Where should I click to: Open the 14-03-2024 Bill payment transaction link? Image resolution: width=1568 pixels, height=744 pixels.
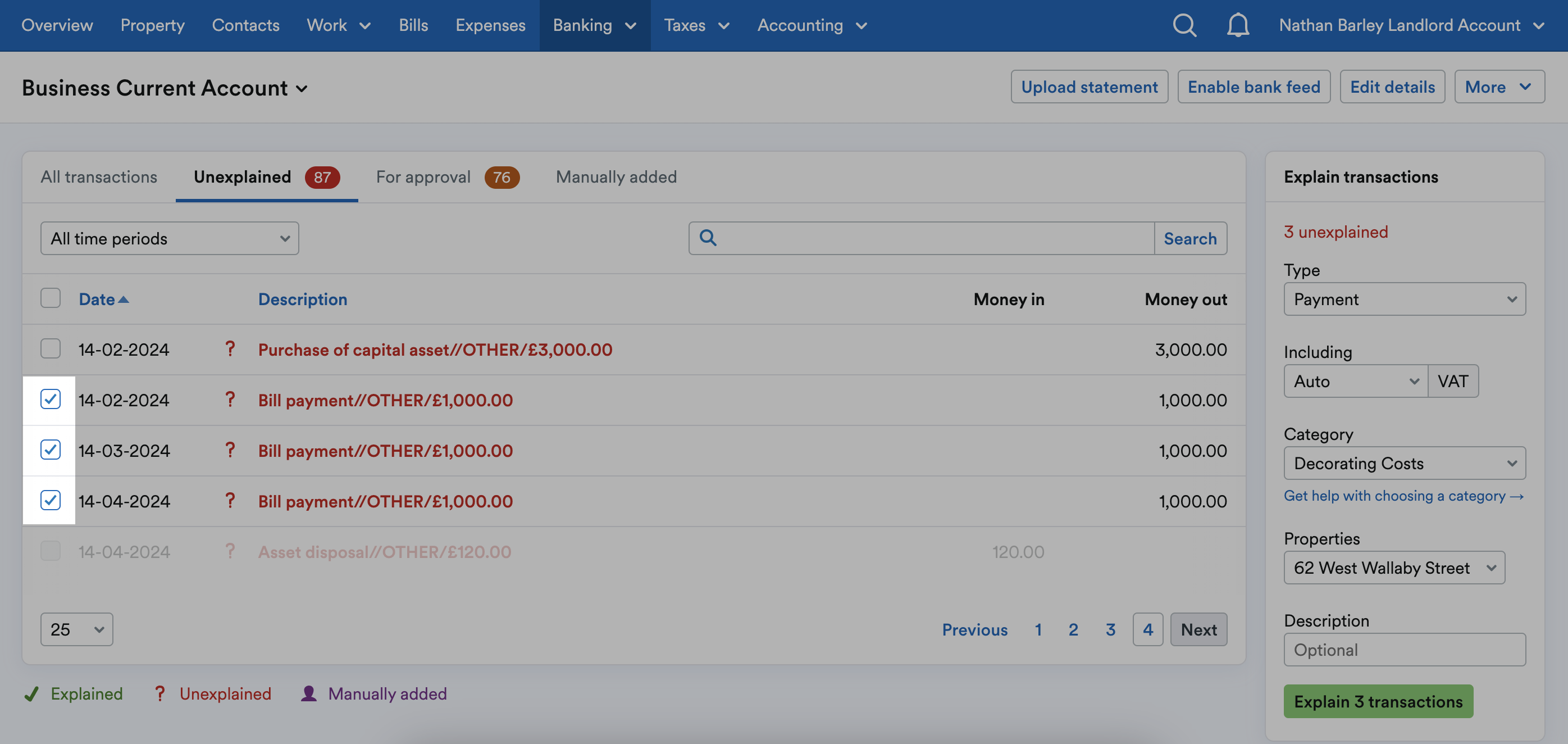coord(385,451)
